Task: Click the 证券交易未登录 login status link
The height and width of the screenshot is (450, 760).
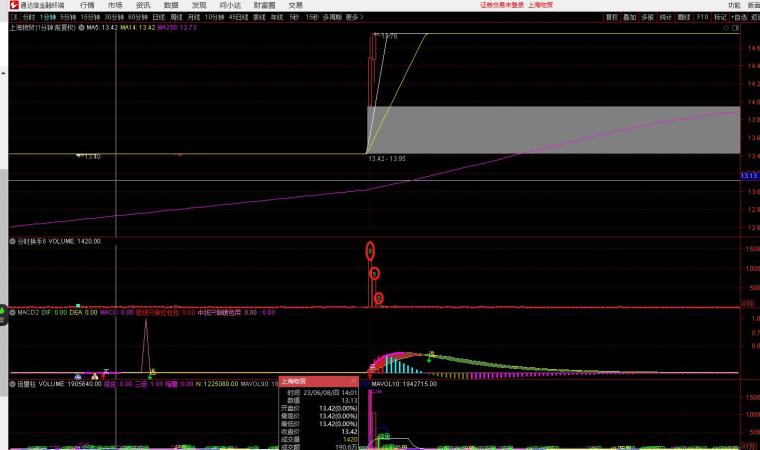Action: point(502,5)
